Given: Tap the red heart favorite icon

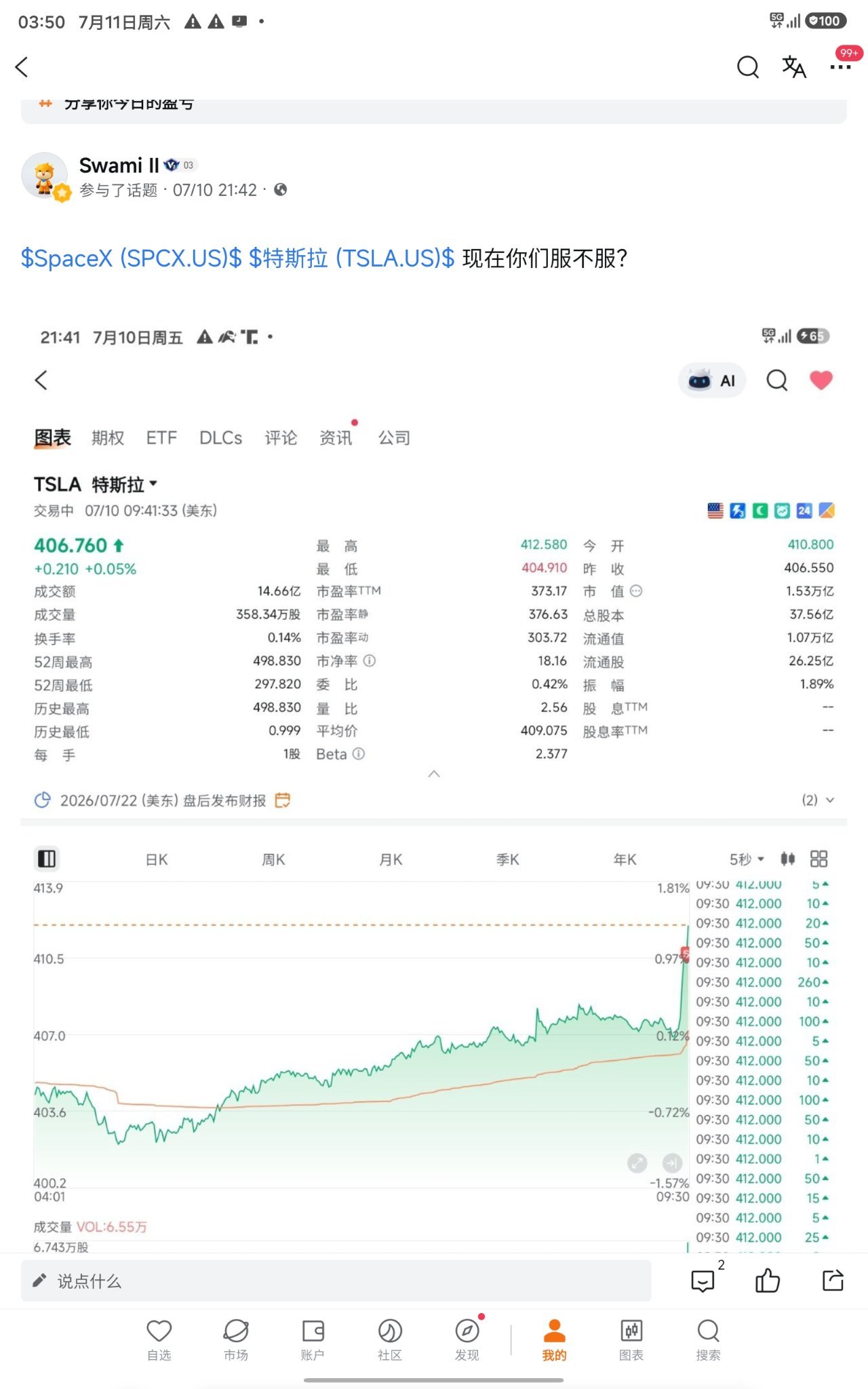Looking at the screenshot, I should pos(821,380).
